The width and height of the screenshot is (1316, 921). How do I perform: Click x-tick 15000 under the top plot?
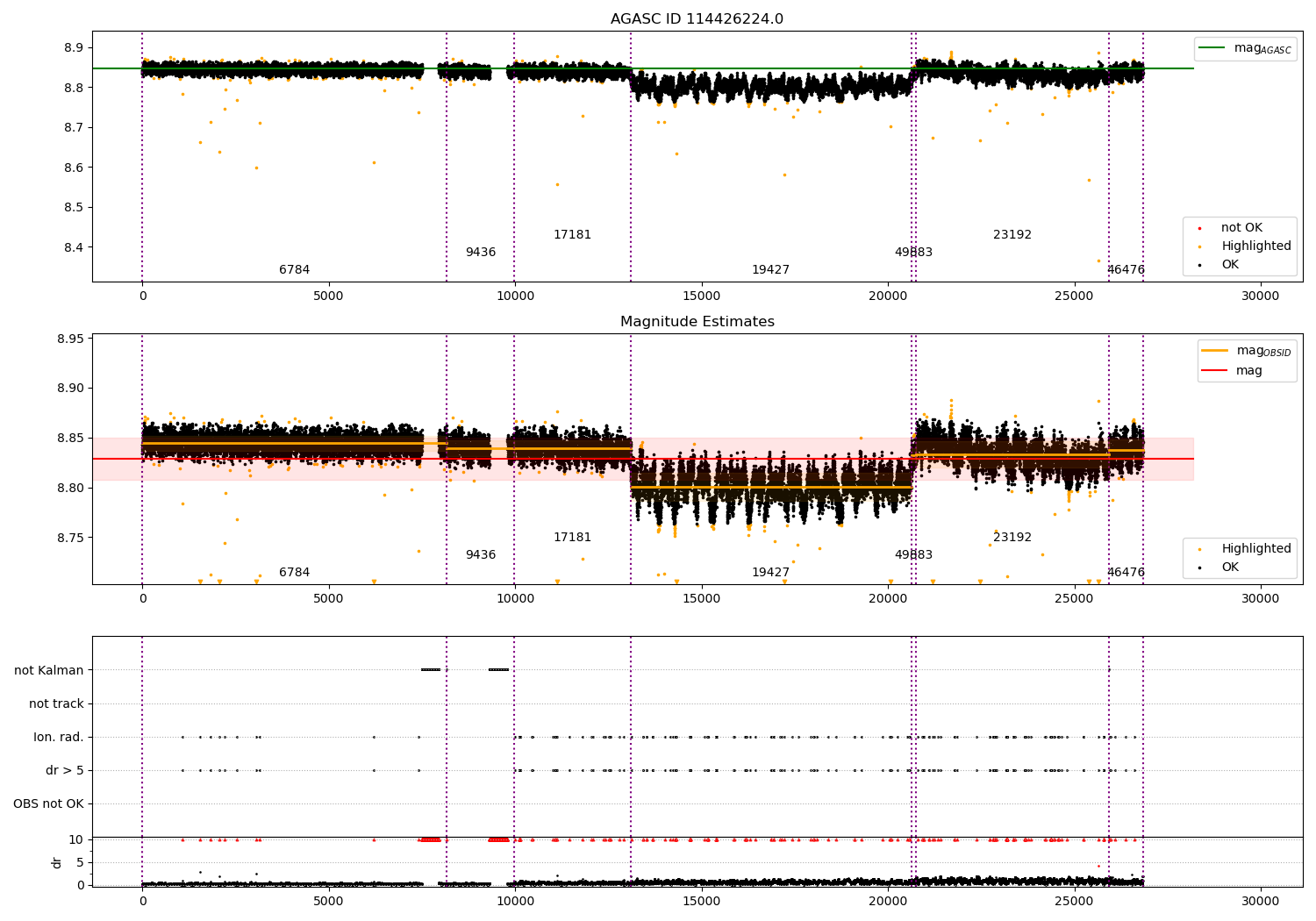tap(701, 296)
